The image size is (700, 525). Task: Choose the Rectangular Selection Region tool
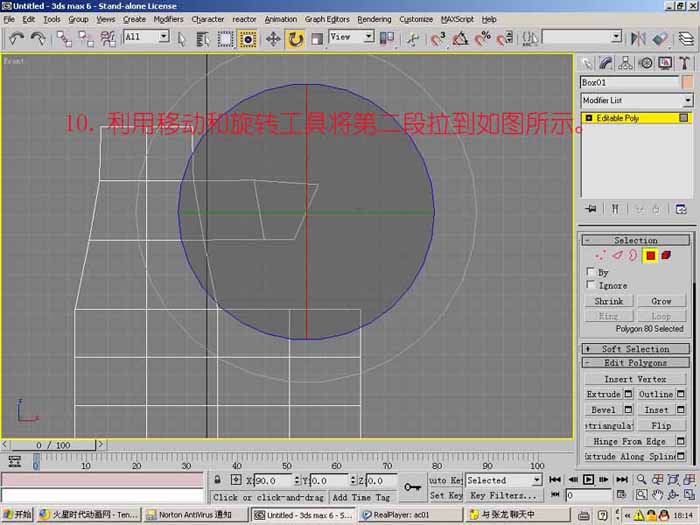(225, 39)
